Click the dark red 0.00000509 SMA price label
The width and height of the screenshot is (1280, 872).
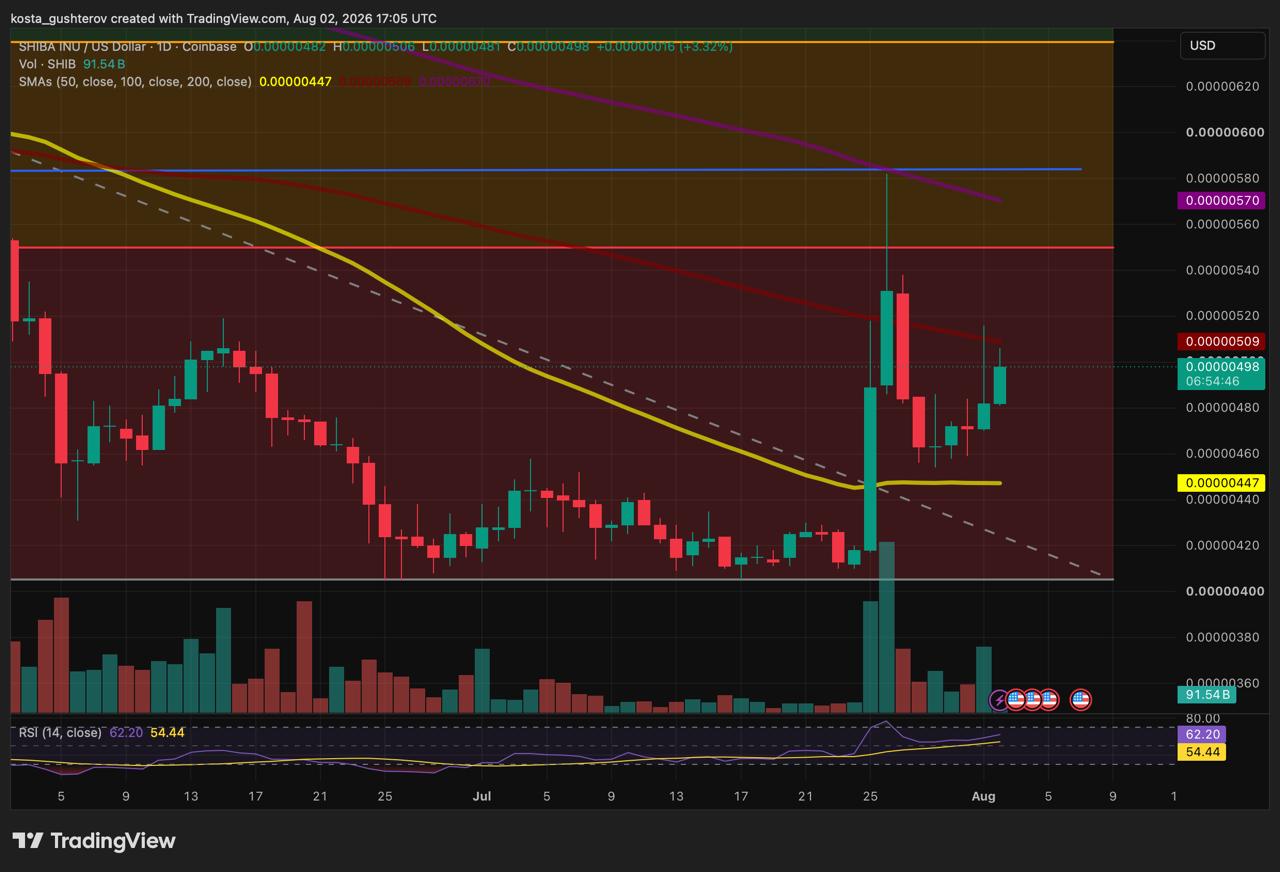tap(1222, 342)
